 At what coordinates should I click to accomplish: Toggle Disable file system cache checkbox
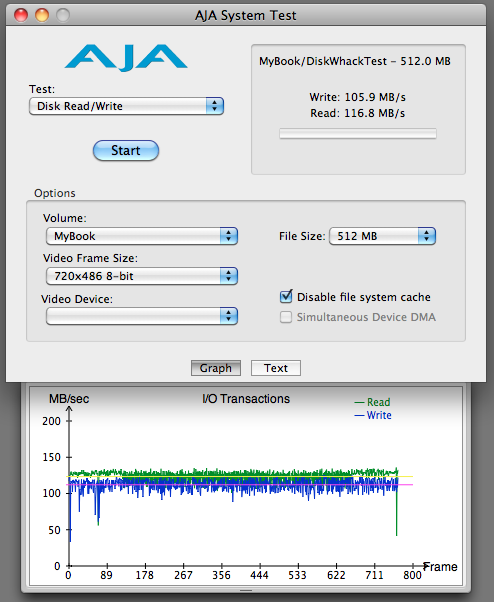coord(286,296)
